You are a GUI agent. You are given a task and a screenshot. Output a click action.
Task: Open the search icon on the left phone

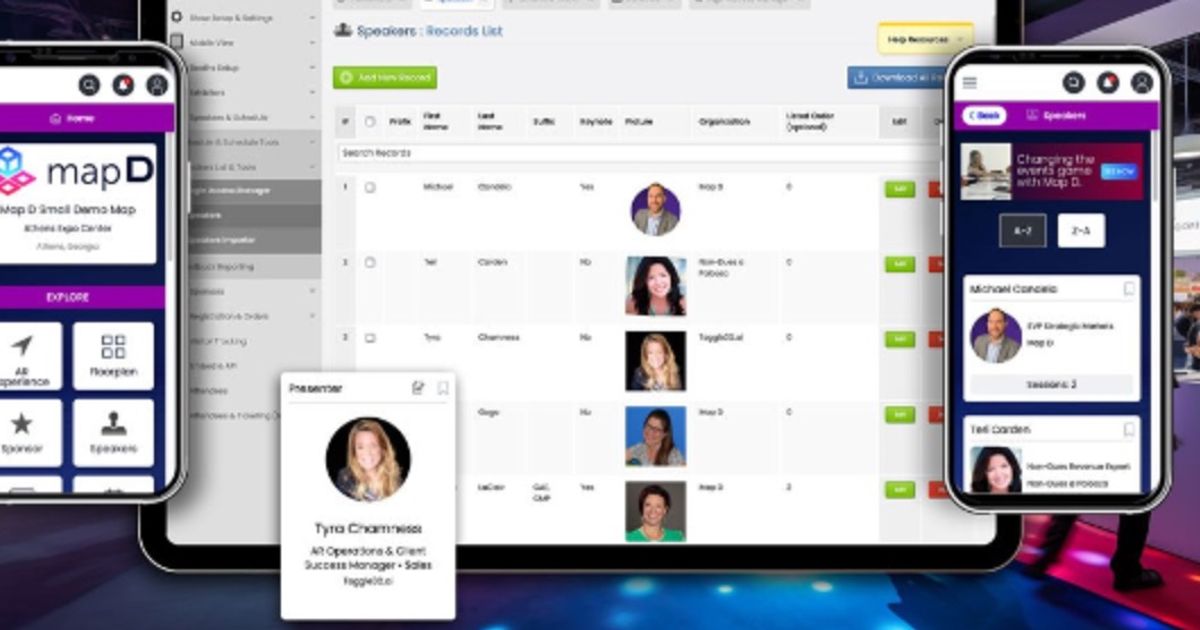(87, 82)
